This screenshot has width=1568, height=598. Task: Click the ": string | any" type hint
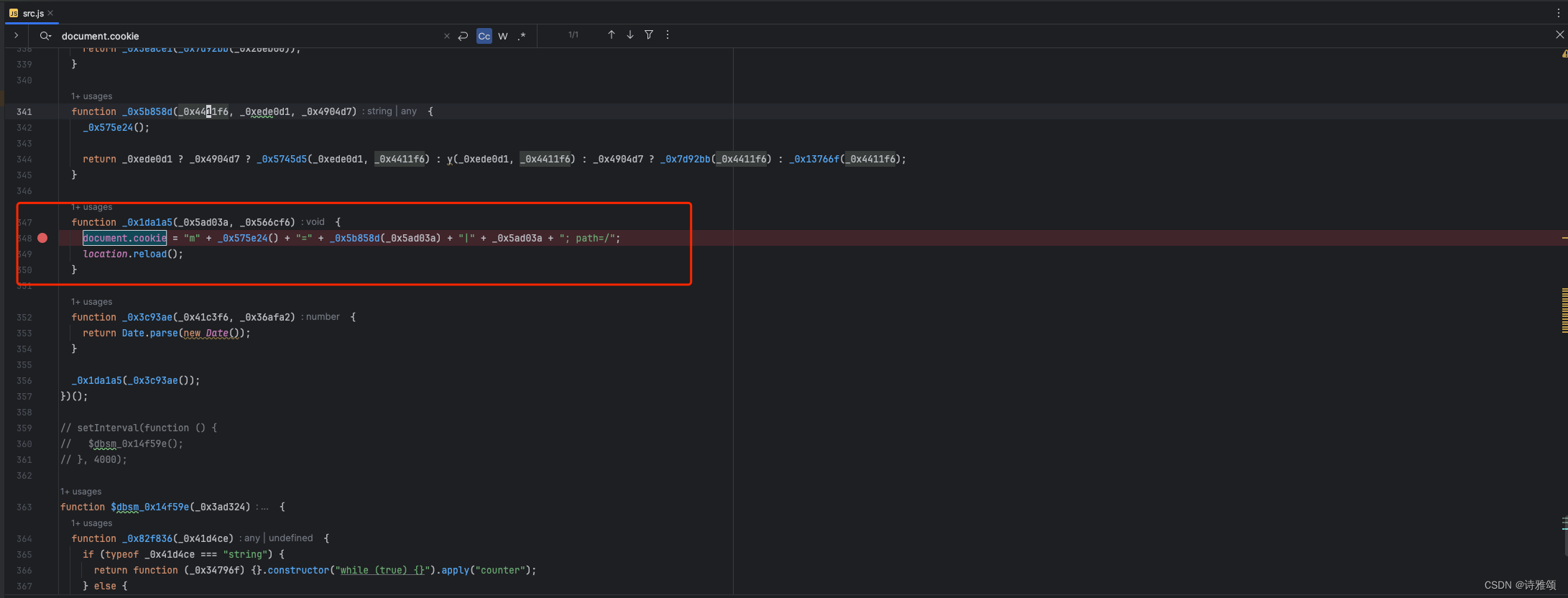point(389,111)
